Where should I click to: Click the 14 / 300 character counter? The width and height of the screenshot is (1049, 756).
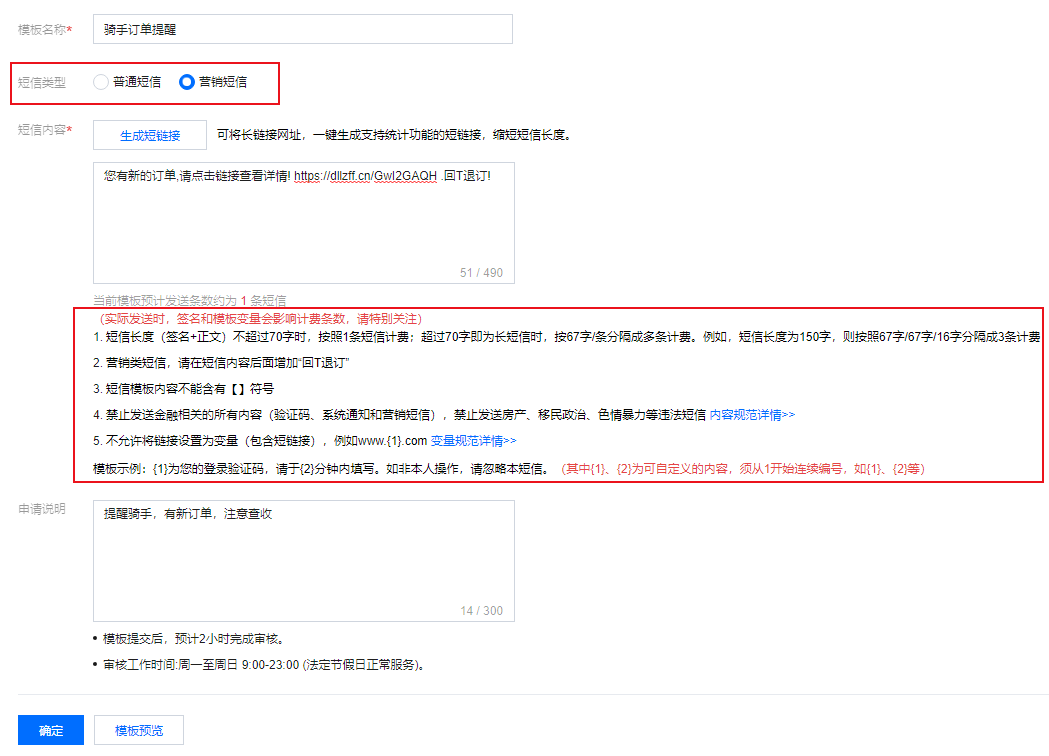pos(481,610)
